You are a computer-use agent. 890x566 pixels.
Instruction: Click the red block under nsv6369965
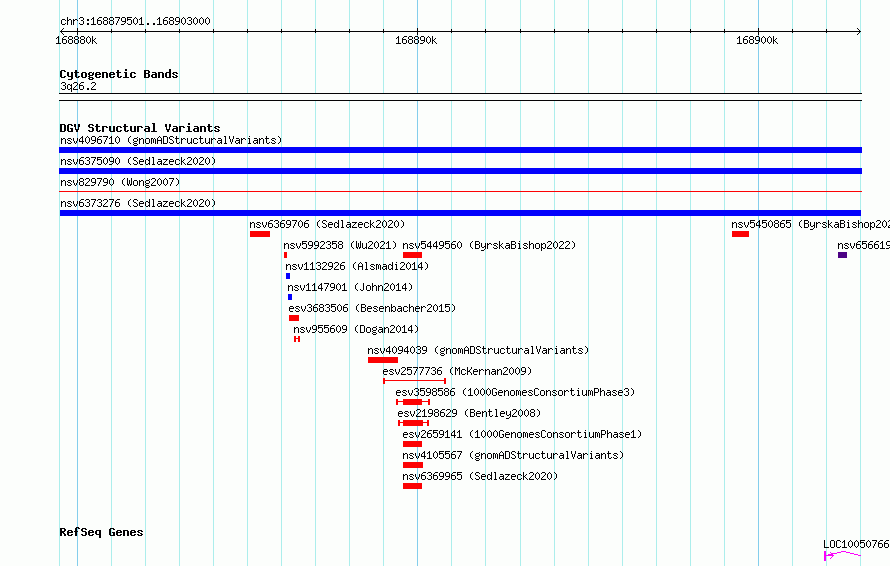413,486
